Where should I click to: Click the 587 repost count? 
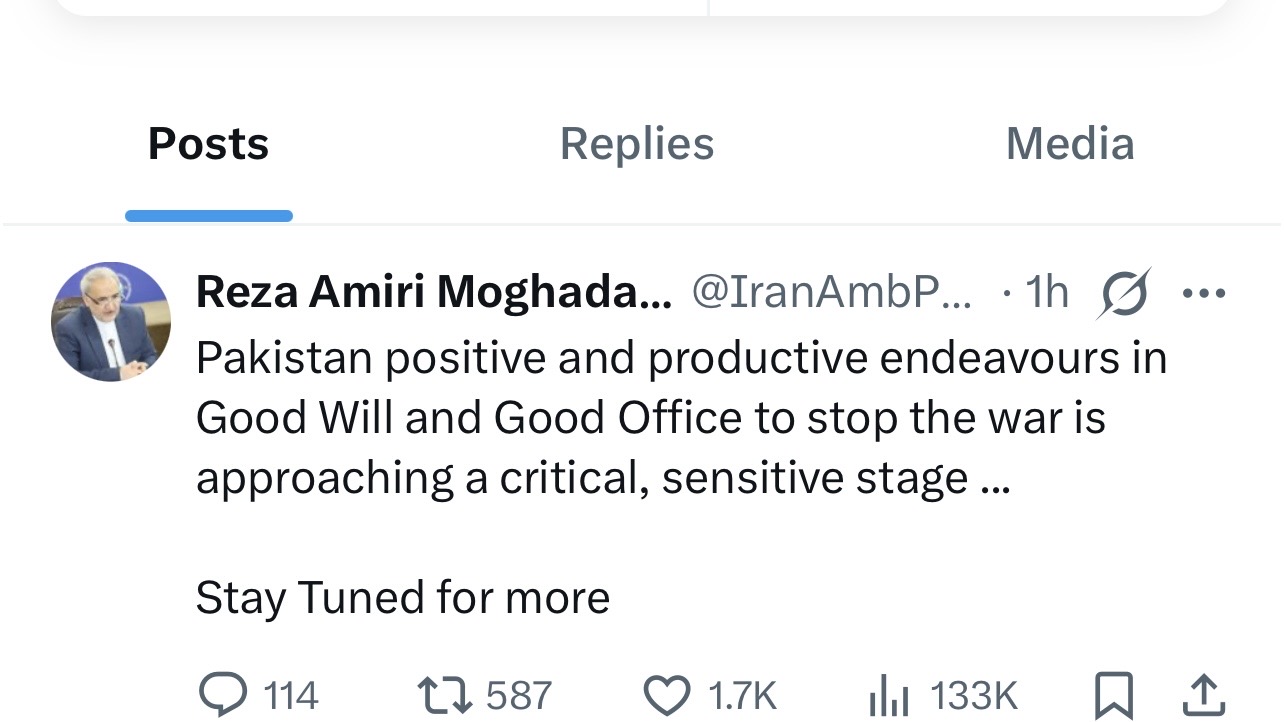pyautogui.click(x=519, y=695)
